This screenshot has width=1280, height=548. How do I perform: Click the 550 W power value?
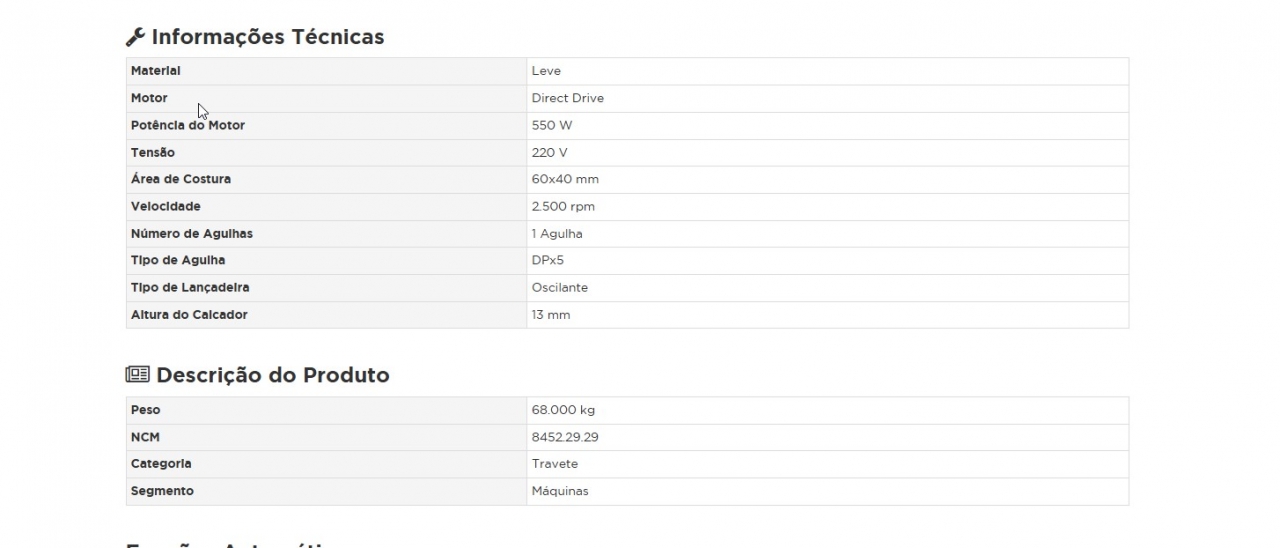[x=552, y=125]
